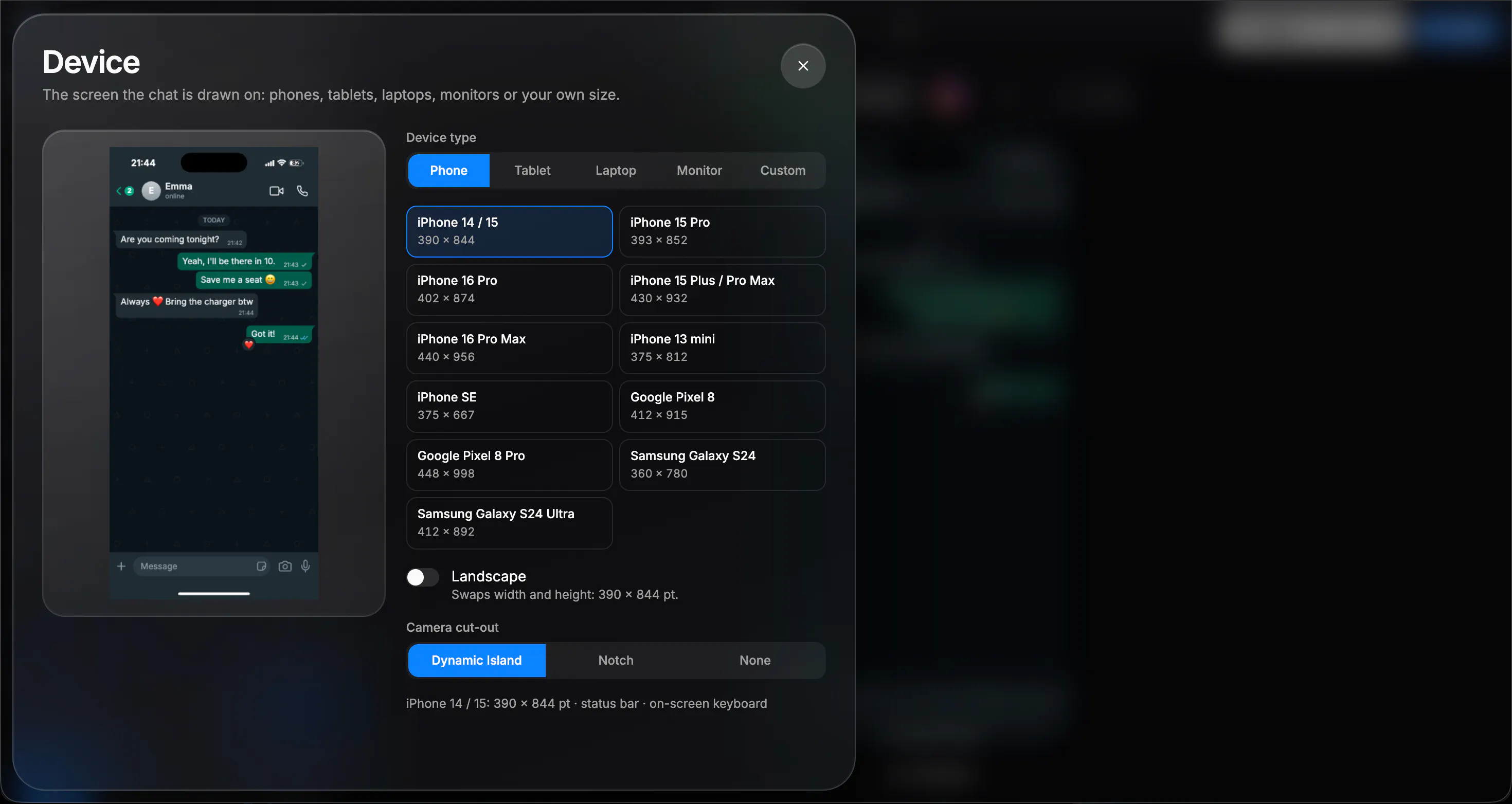Click the microphone icon in preview
1512x804 pixels.
coord(306,567)
